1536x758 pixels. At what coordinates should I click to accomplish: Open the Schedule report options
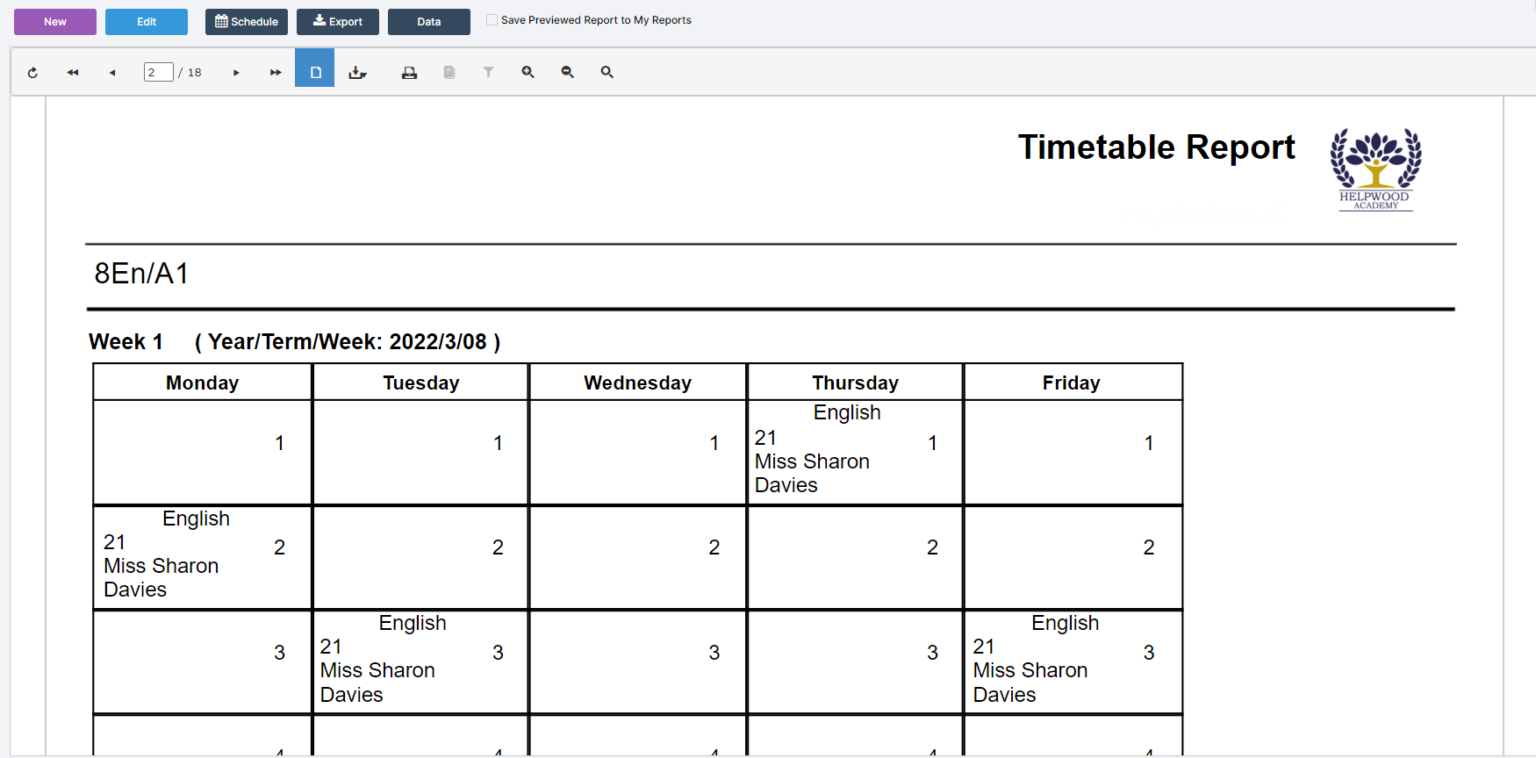coord(246,21)
